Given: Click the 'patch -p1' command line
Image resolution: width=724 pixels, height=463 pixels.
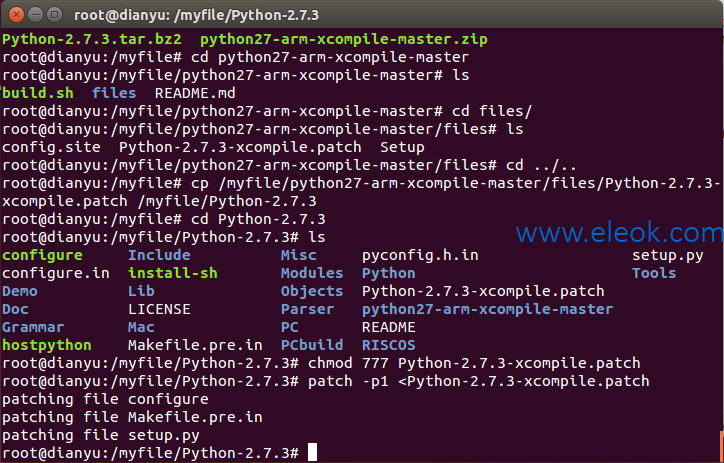Looking at the screenshot, I should pyautogui.click(x=326, y=381).
